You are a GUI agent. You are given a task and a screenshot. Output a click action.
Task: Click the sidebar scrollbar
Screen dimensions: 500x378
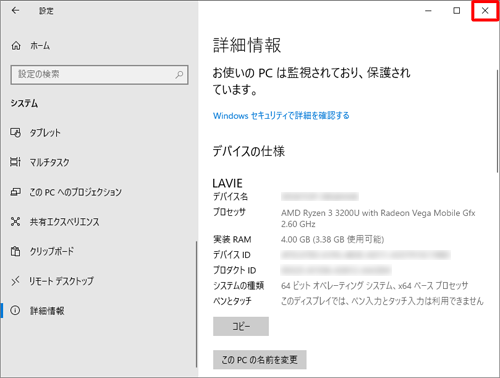(x=196, y=304)
